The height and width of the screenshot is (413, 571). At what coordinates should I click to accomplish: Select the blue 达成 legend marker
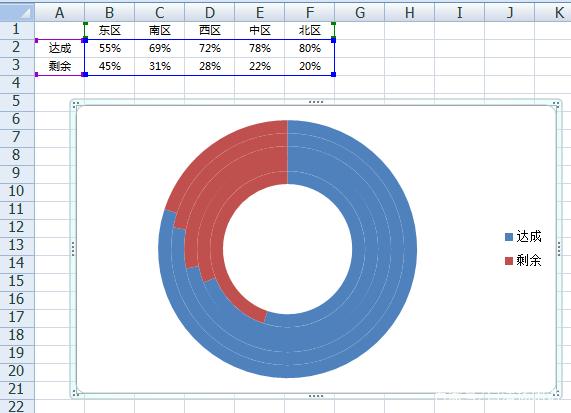coord(509,237)
